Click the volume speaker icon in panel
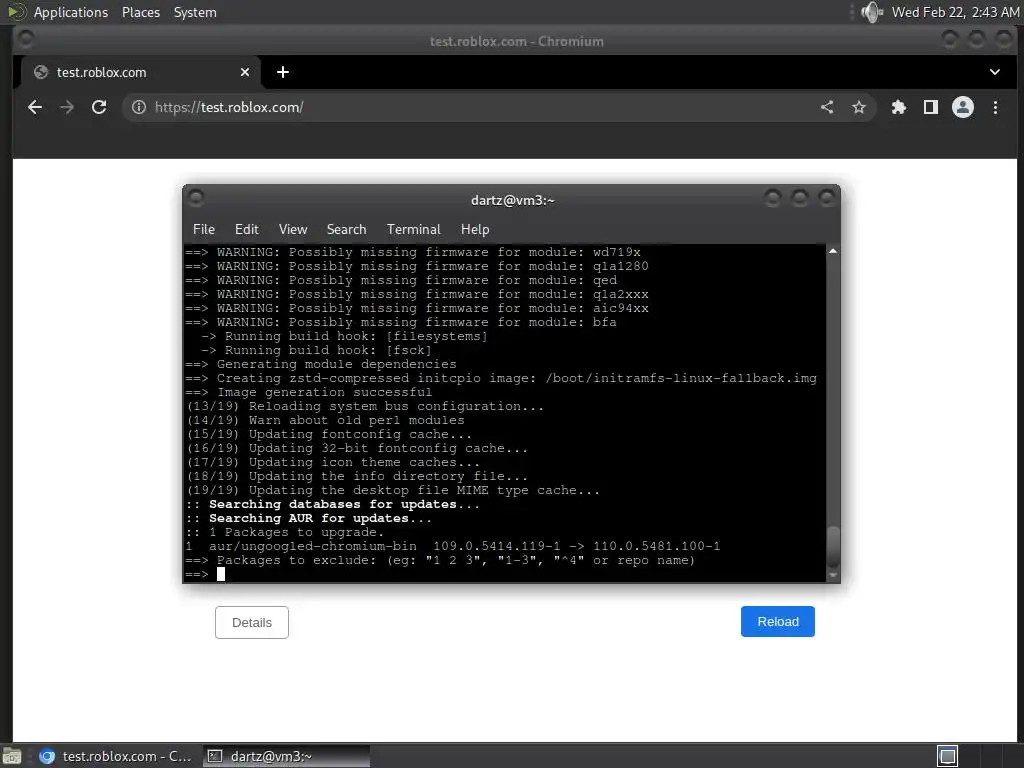Screen dimensions: 1024x768 coord(871,12)
